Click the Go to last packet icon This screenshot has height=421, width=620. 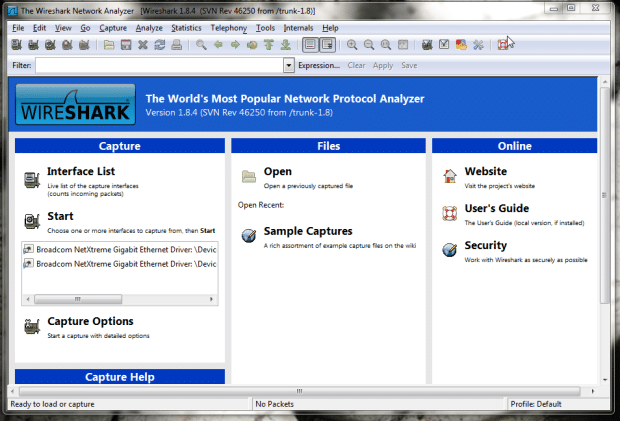pyautogui.click(x=285, y=45)
